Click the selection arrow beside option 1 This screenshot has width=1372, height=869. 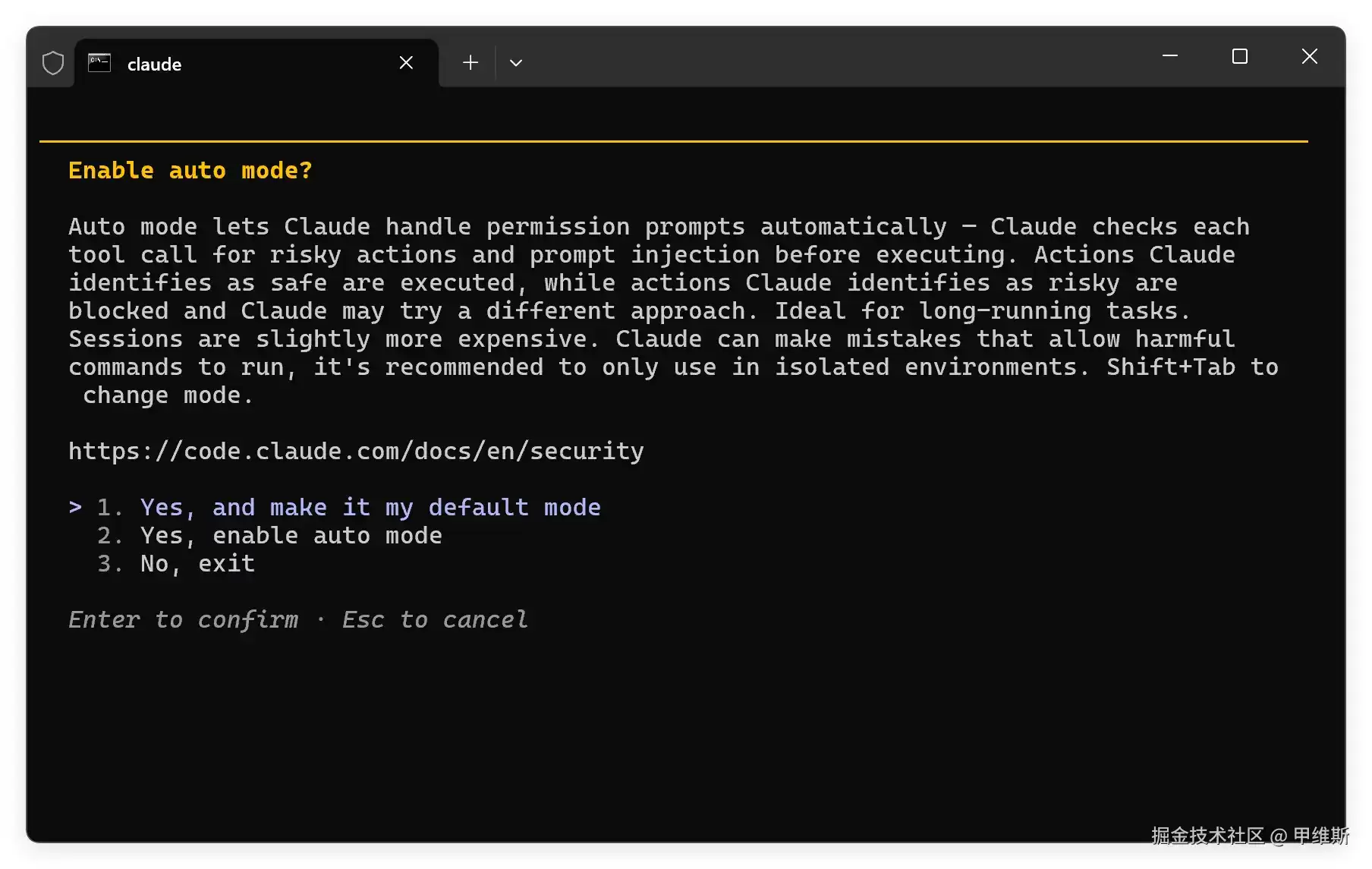[75, 507]
